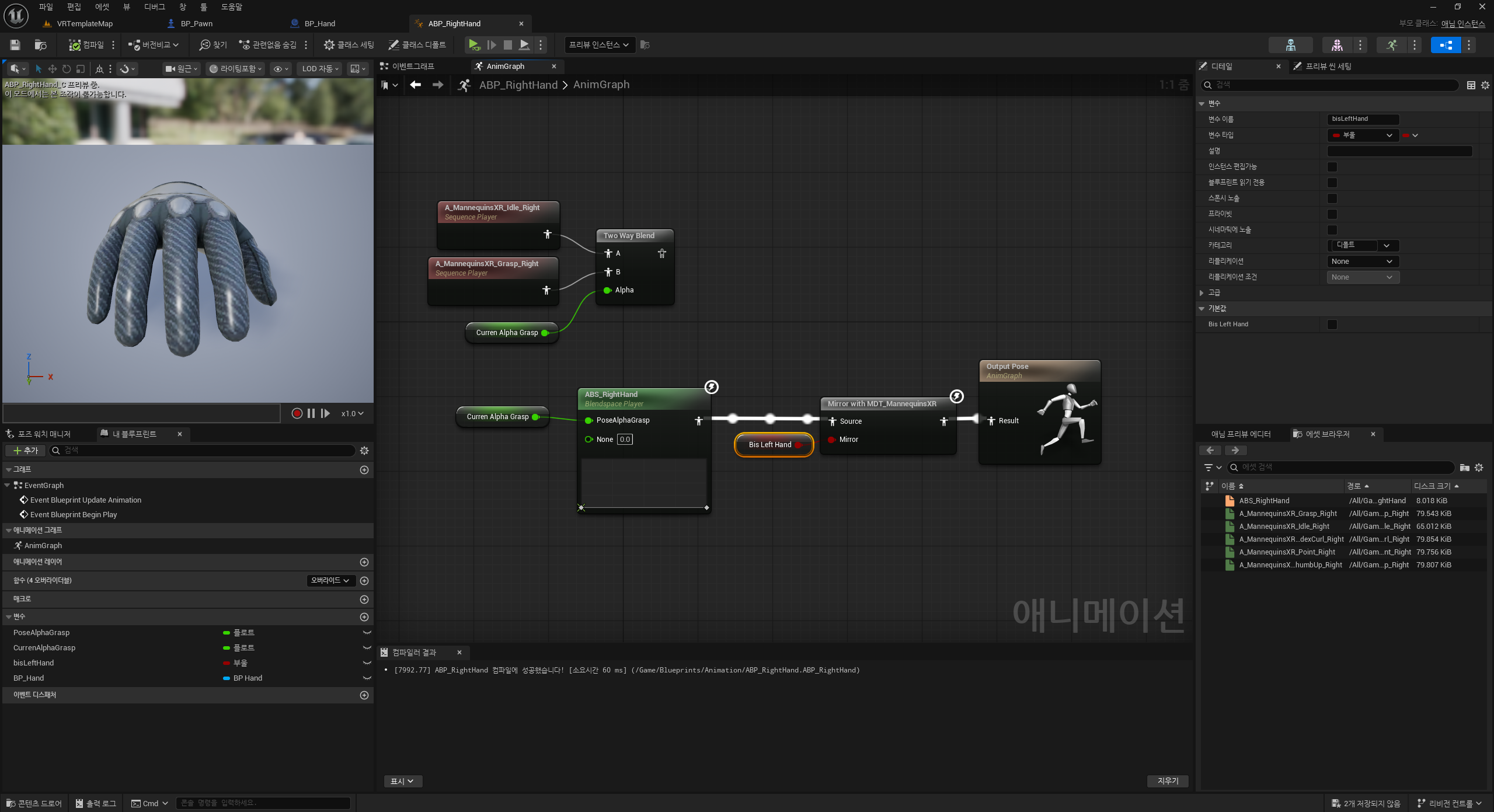Click the record button under preview viewport
This screenshot has height=812, width=1494.
(x=297, y=413)
